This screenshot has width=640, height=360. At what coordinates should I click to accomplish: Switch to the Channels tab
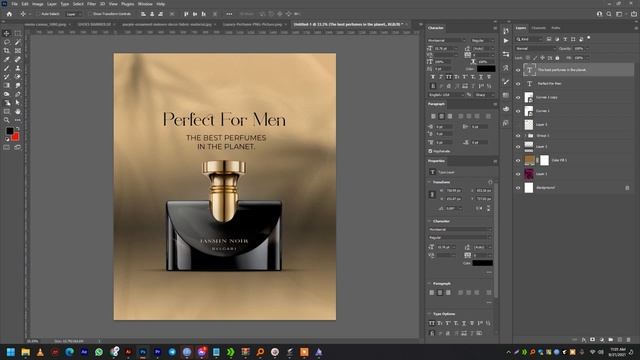[538, 28]
